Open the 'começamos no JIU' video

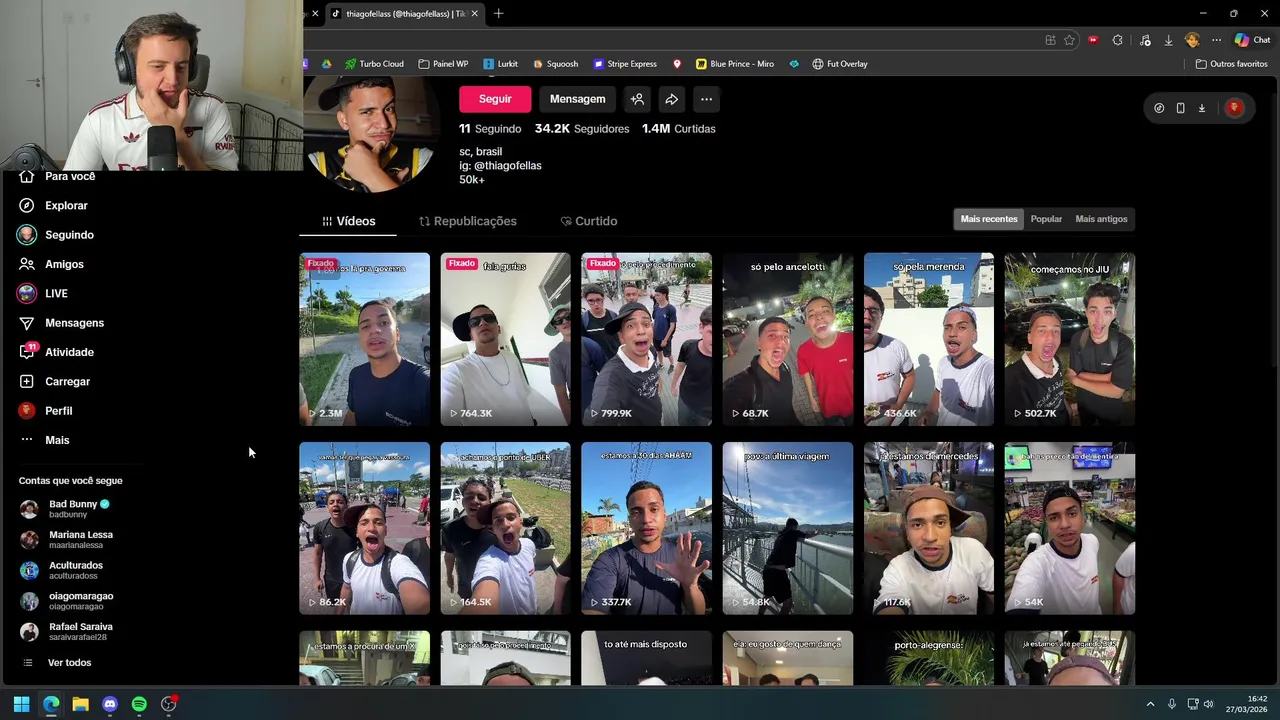pos(1069,339)
